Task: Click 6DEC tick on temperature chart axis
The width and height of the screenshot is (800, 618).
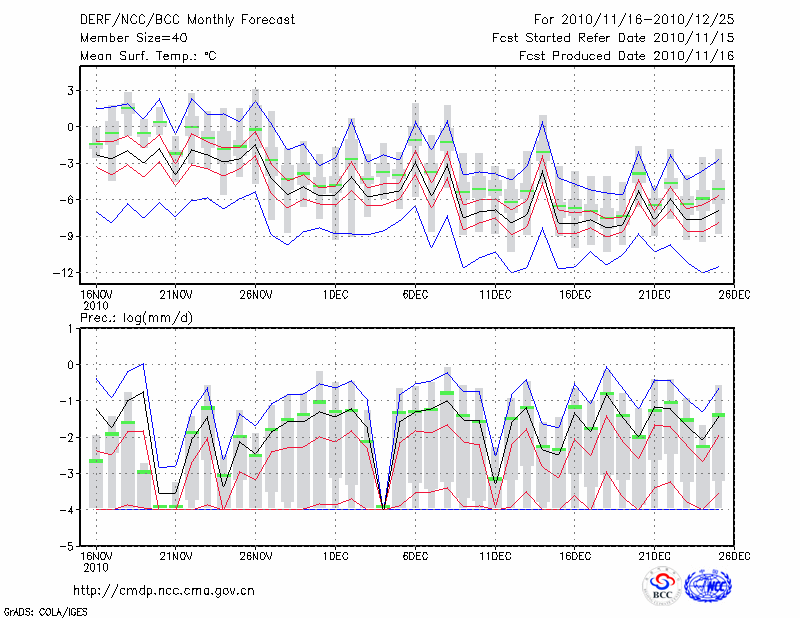Action: pos(415,295)
